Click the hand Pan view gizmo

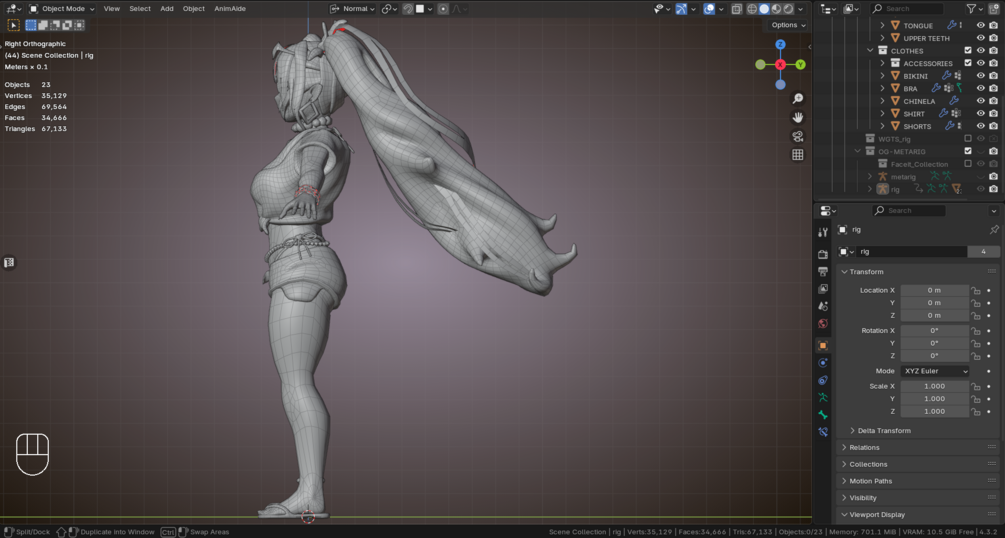[797, 117]
